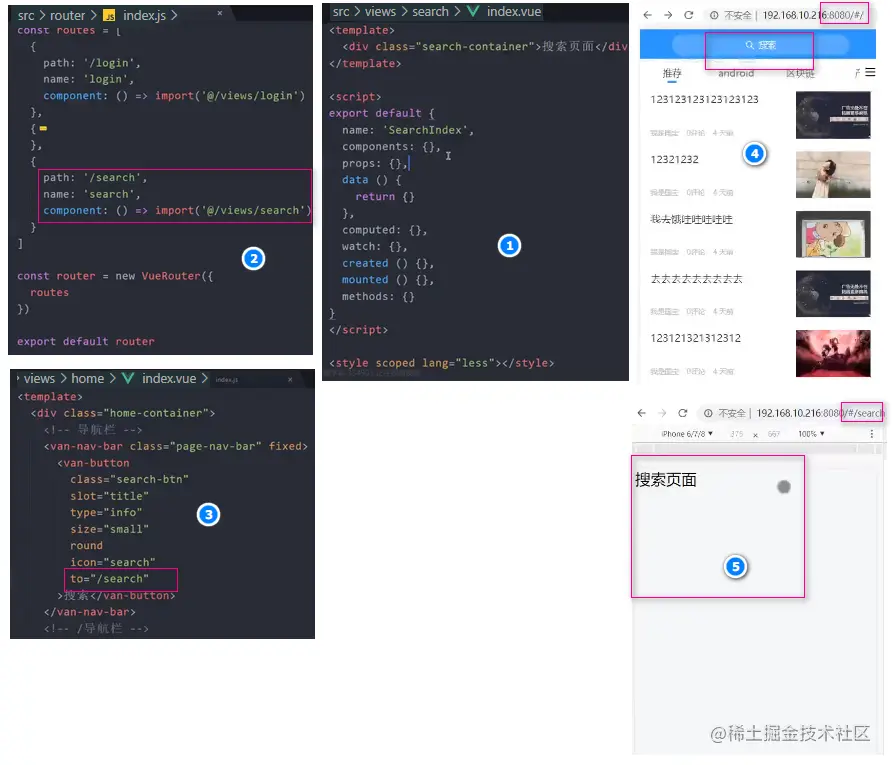Click home breadcrumb in home index.vue panel
This screenshot has width=892, height=765.
tap(88, 378)
